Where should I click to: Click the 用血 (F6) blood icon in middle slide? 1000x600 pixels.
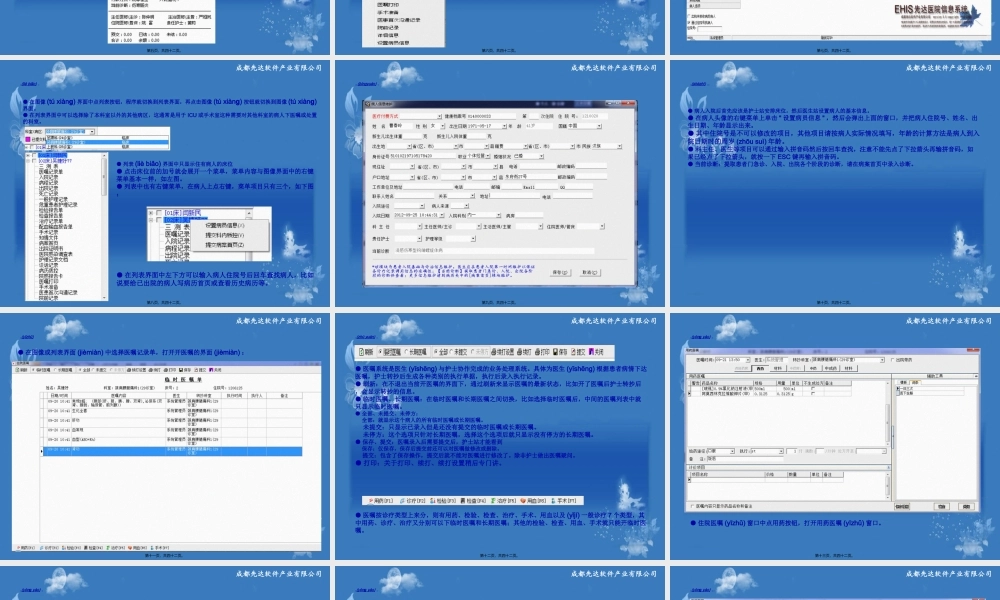(532, 500)
